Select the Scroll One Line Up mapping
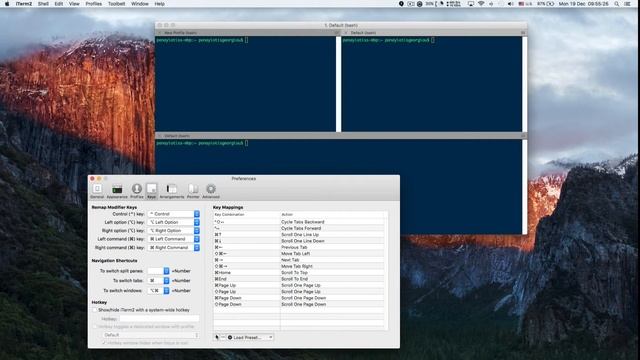Image resolution: width=640 pixels, height=360 pixels. pos(300,235)
